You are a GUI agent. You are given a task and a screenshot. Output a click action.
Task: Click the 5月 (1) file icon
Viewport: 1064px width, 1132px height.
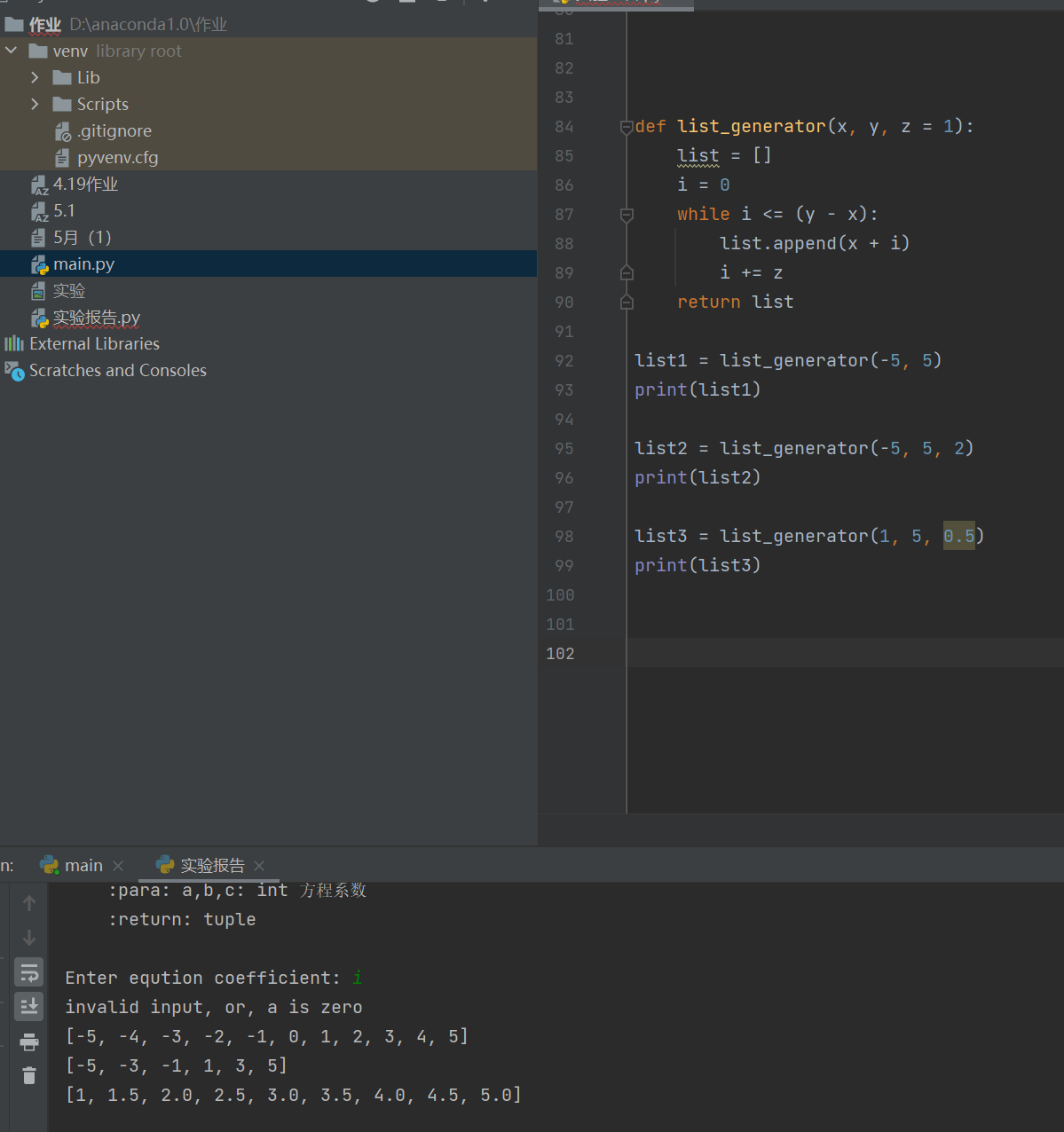coord(38,237)
